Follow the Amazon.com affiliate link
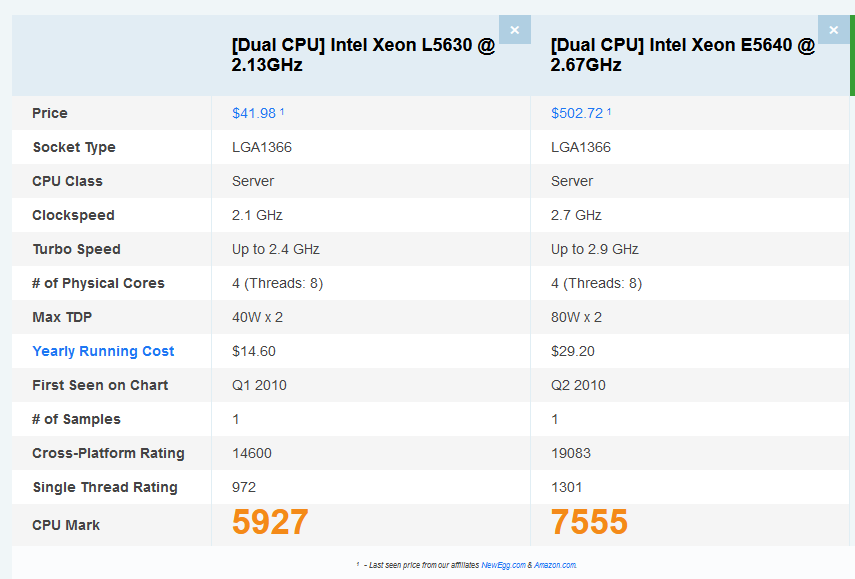Viewport: 855px width, 579px height. (555, 565)
